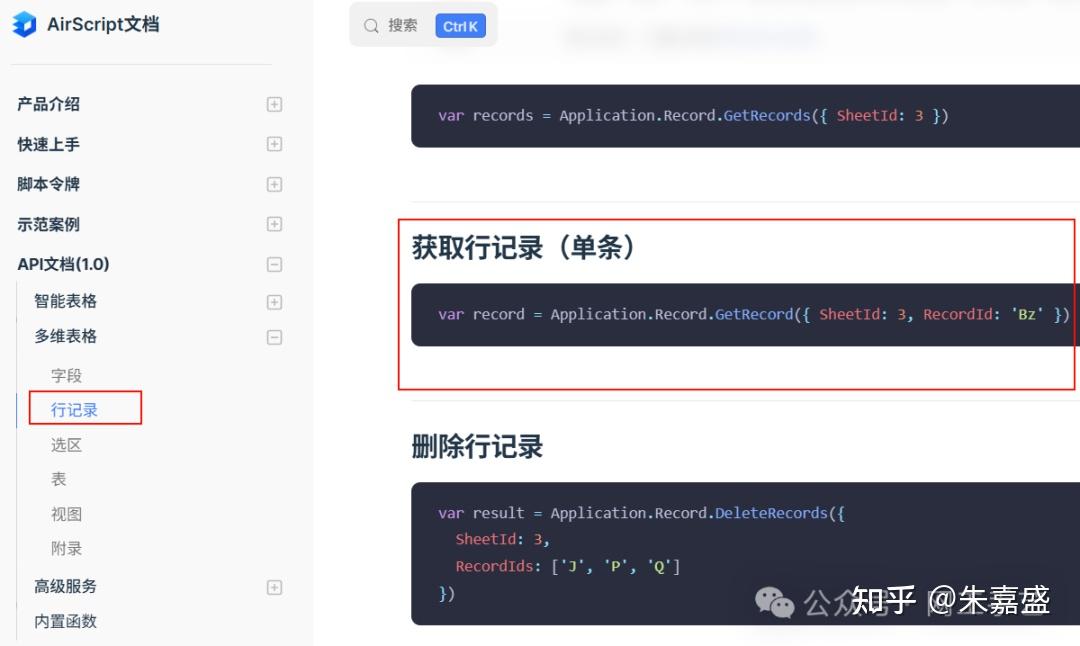This screenshot has height=646, width=1080.
Task: Open the 视图 page
Action: click(x=66, y=514)
